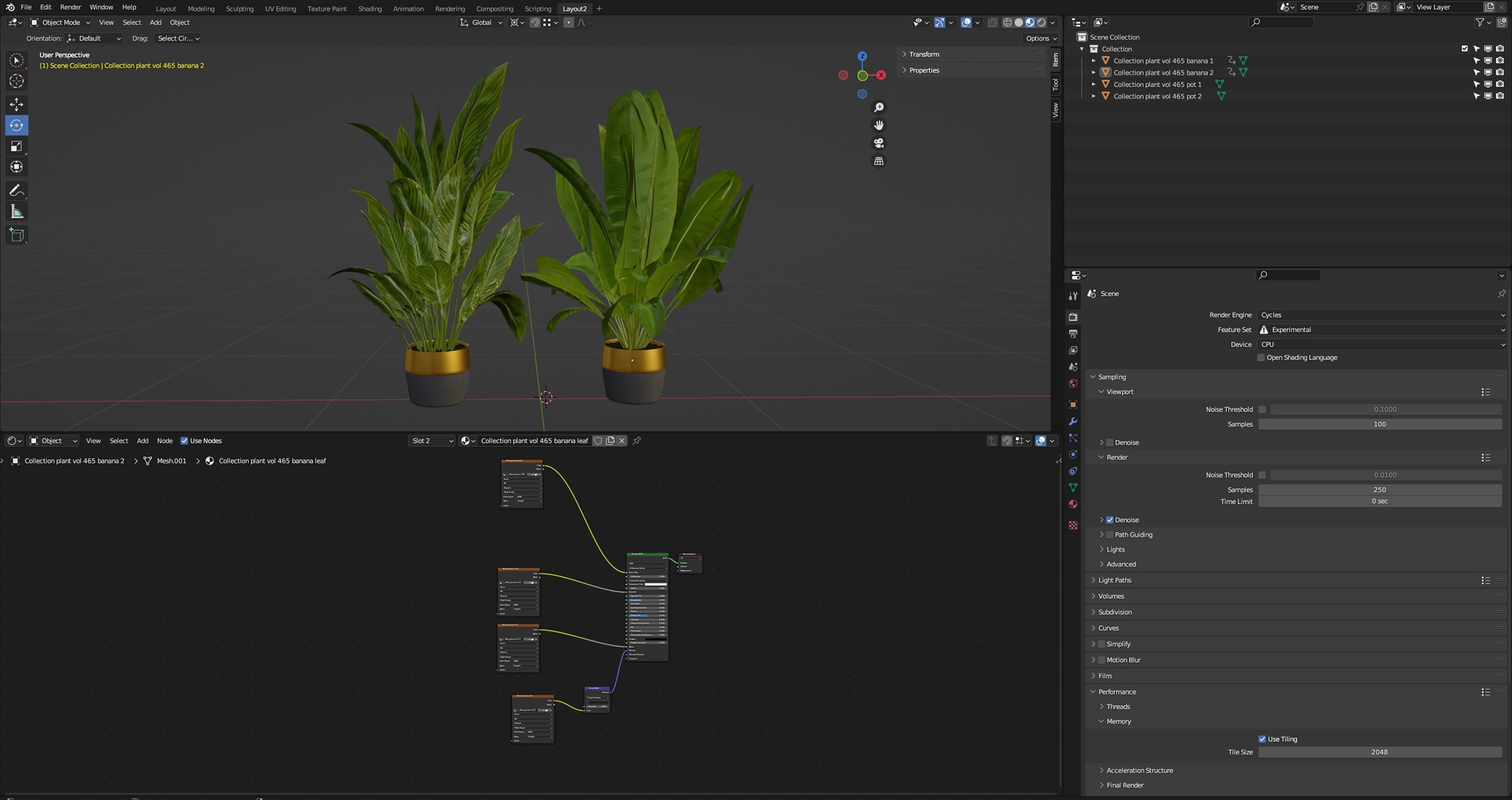Image resolution: width=1512 pixels, height=800 pixels.
Task: Expand Collection plant vol 465 pot 1
Action: click(1093, 85)
